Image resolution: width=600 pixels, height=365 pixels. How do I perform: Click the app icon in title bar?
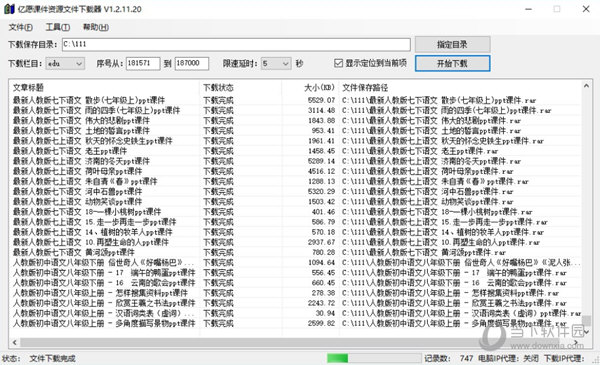9,9
